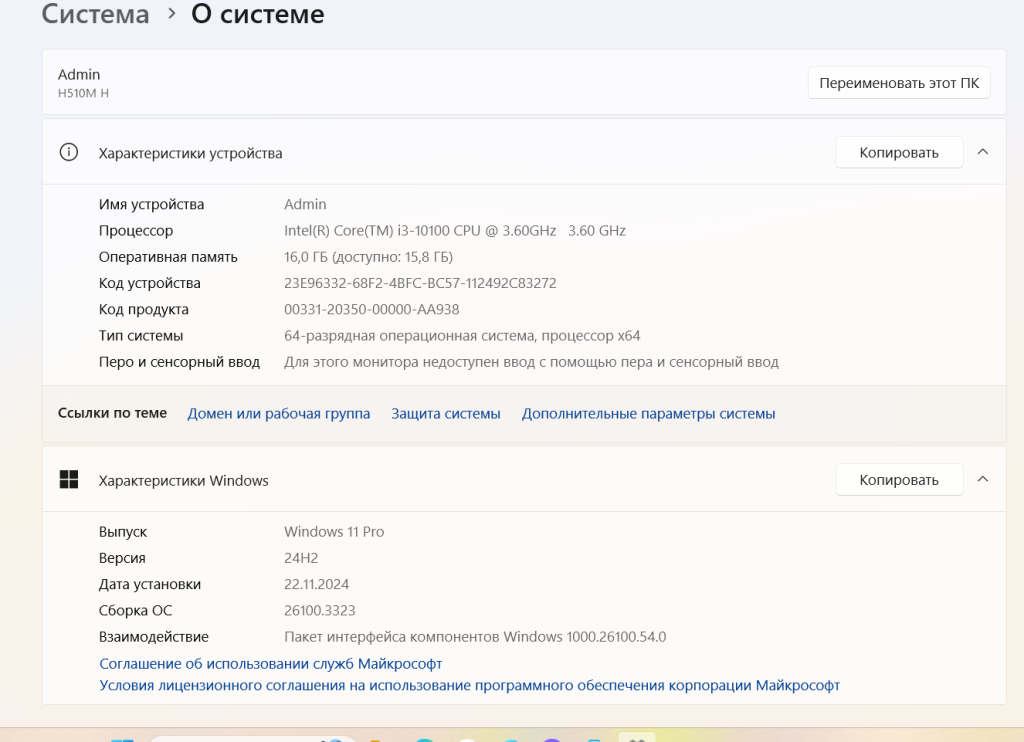This screenshot has width=1024, height=742.
Task: Click the Код устройства value text
Action: click(420, 283)
